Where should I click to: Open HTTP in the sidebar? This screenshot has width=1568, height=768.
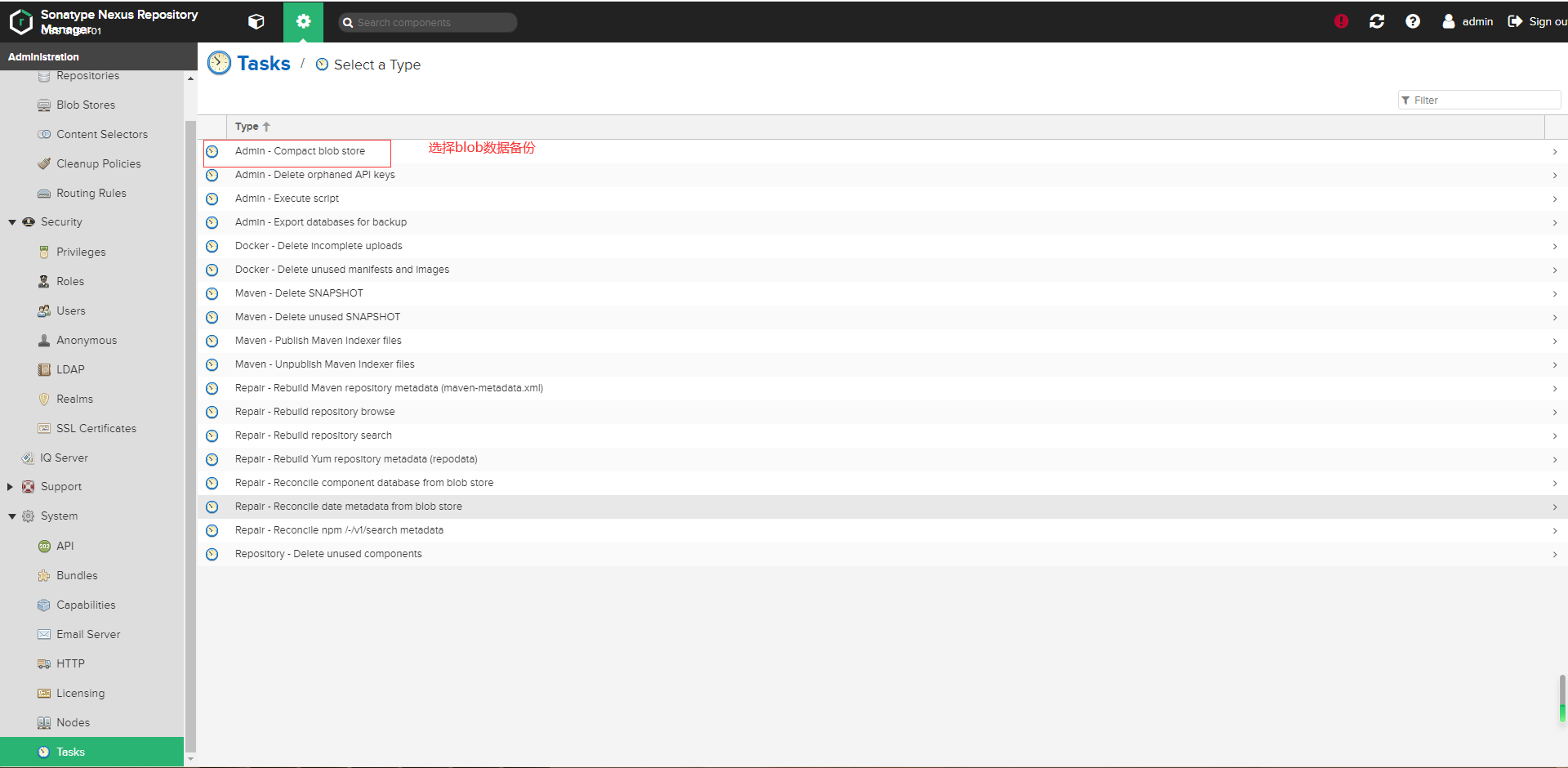70,663
